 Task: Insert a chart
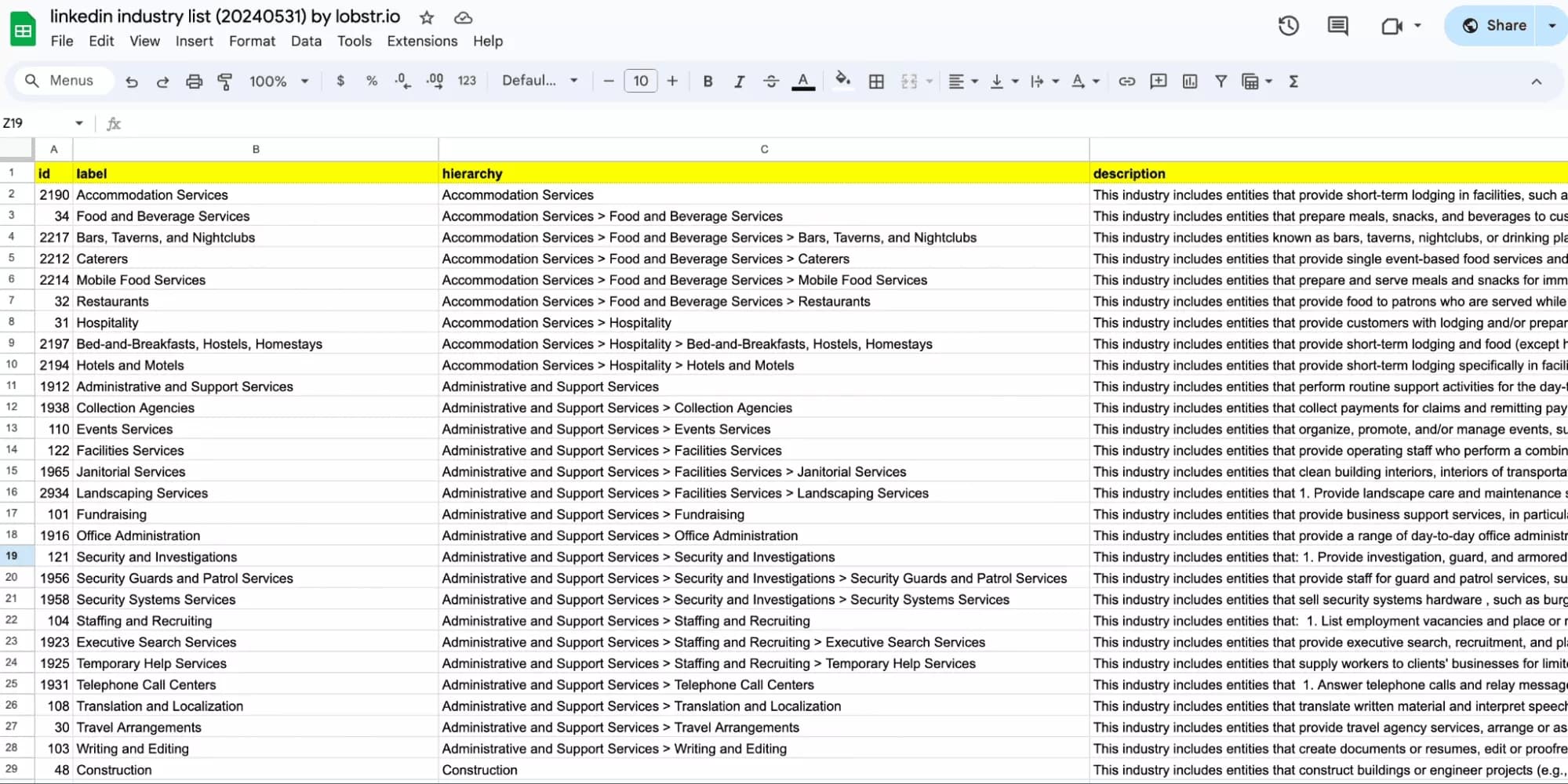coord(1190,81)
